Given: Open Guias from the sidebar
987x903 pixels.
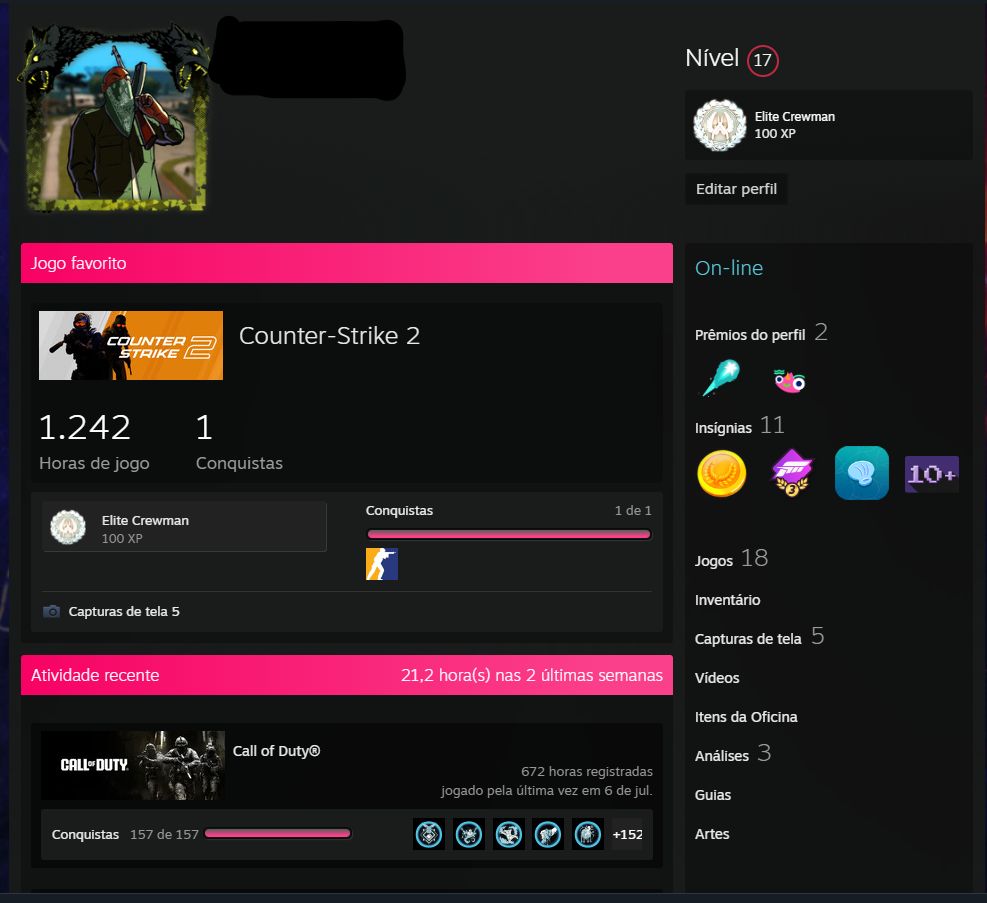Looking at the screenshot, I should coord(713,795).
